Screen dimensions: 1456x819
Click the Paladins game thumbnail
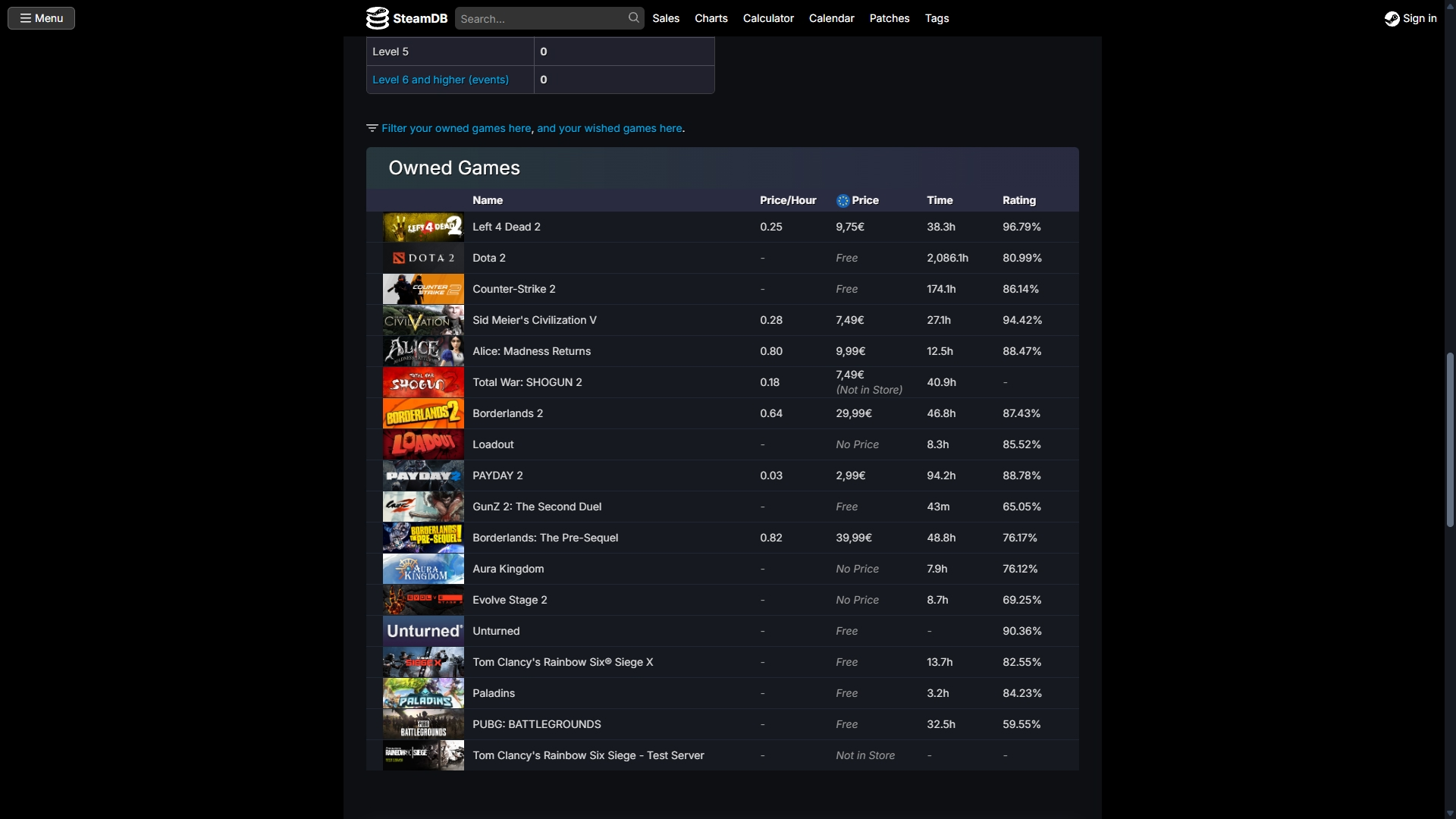tap(423, 693)
